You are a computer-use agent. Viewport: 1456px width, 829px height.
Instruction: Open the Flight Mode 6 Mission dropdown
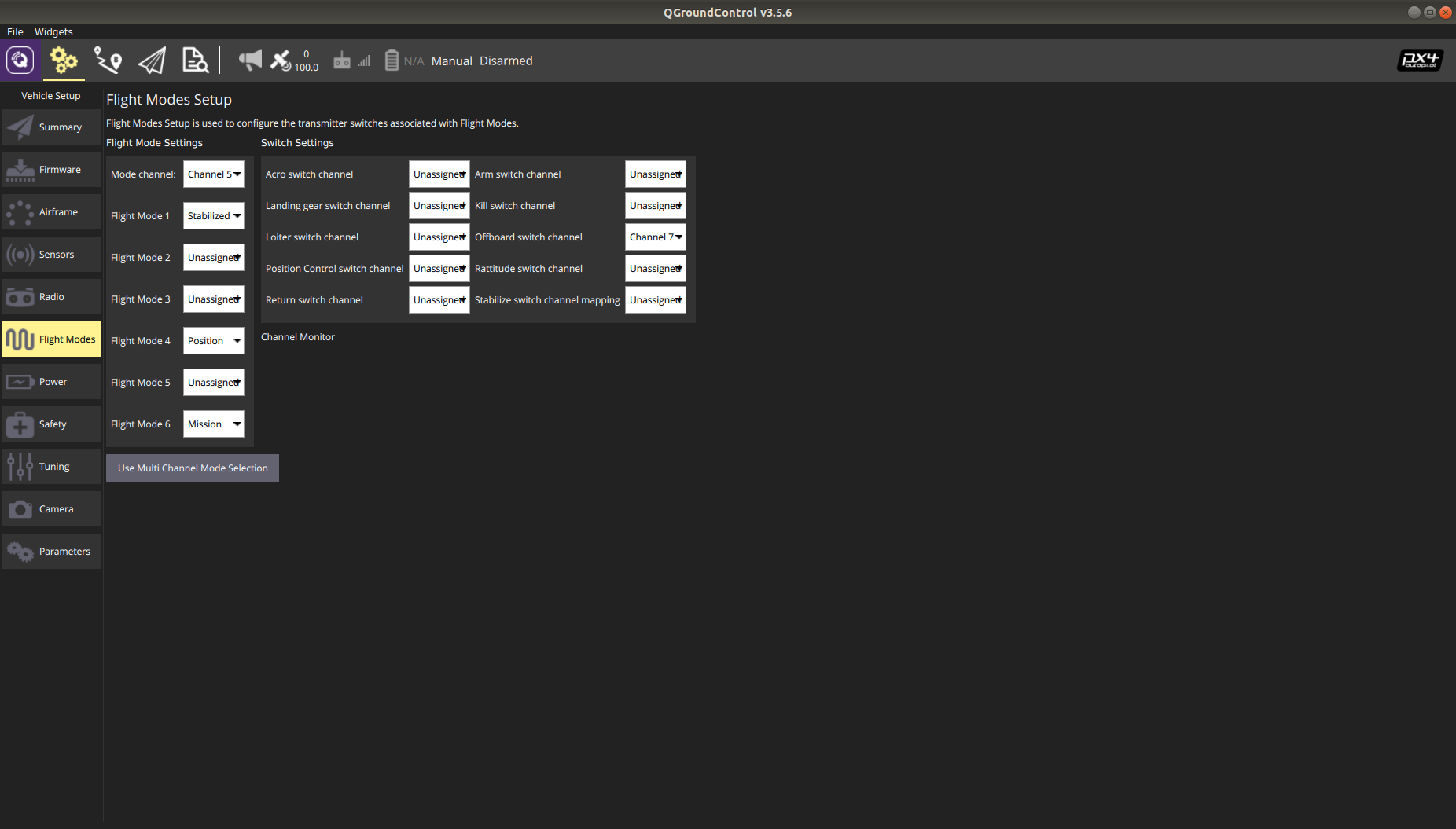pyautogui.click(x=214, y=424)
